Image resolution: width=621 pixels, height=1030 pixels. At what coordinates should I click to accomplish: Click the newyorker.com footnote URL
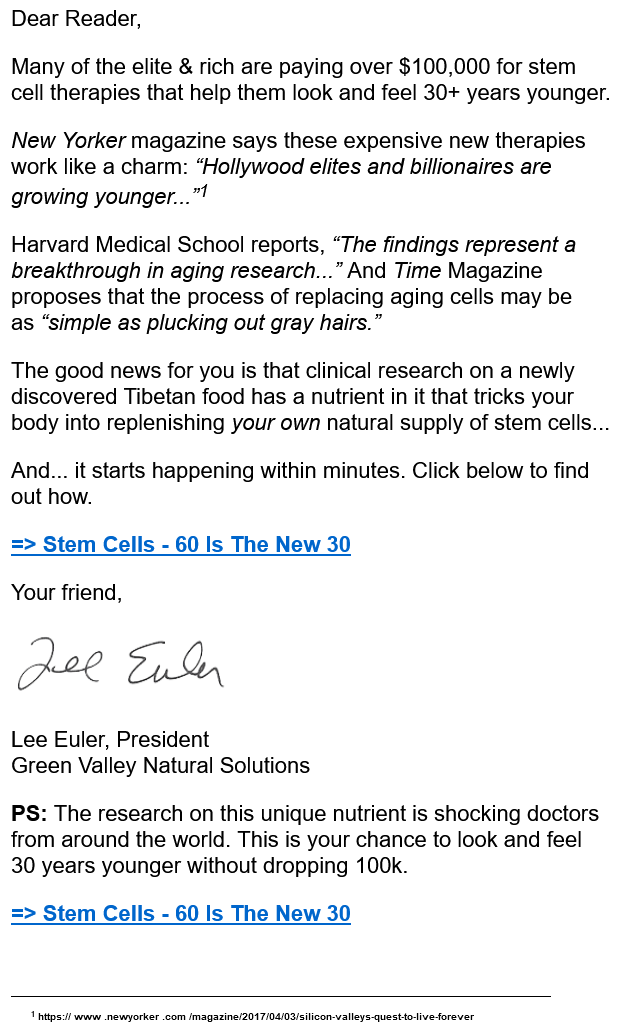256,1016
